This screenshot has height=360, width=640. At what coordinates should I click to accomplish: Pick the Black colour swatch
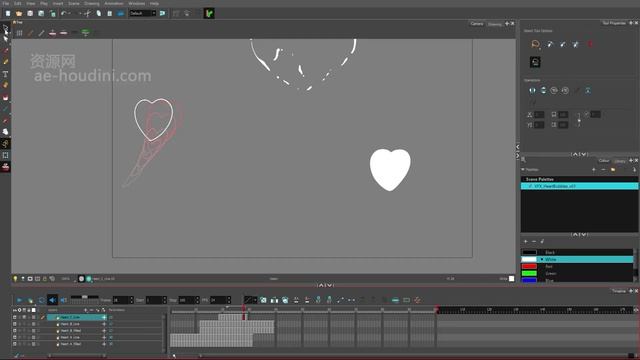pyautogui.click(x=529, y=253)
